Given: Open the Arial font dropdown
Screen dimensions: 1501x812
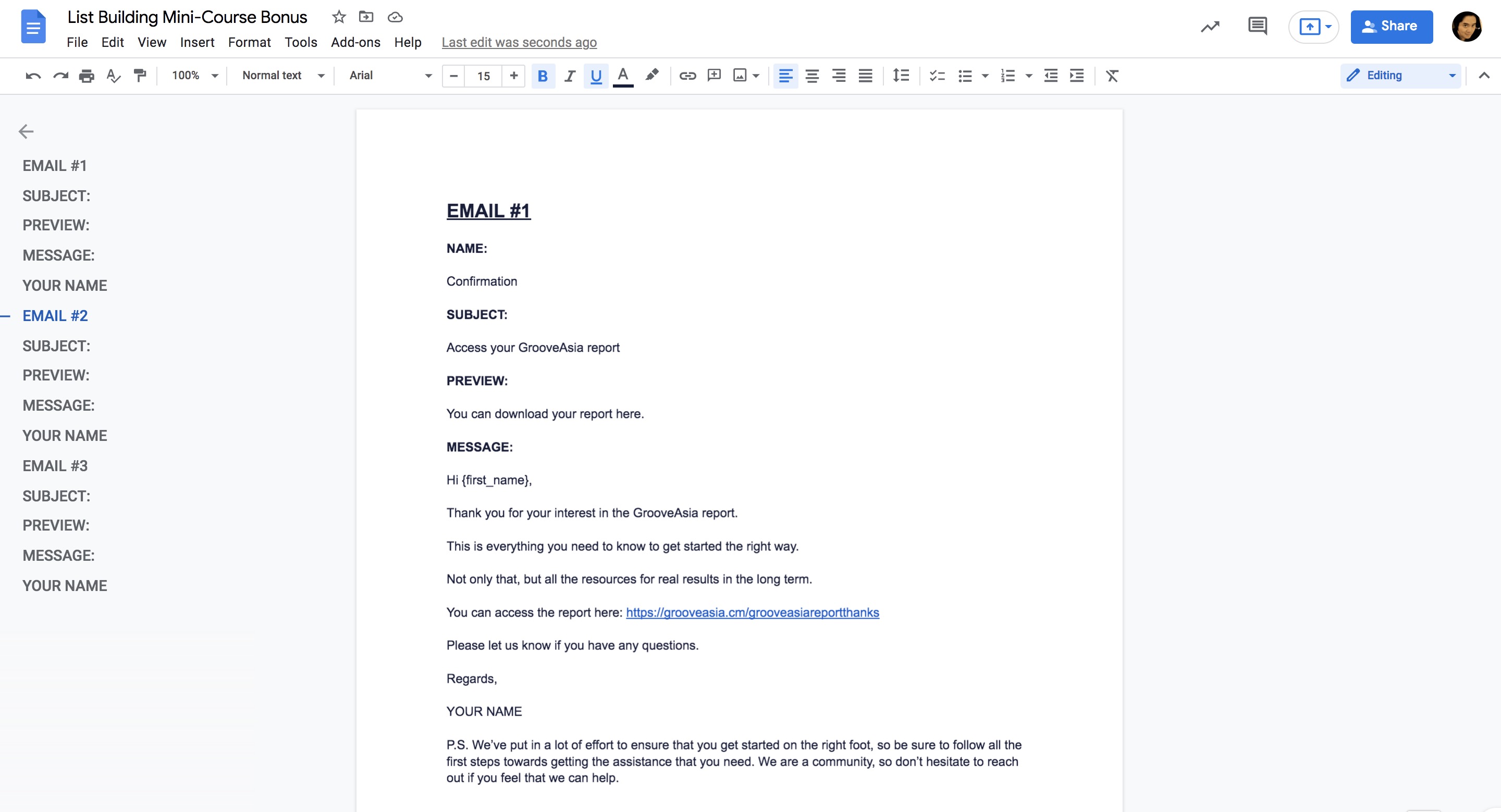Looking at the screenshot, I should pyautogui.click(x=390, y=76).
